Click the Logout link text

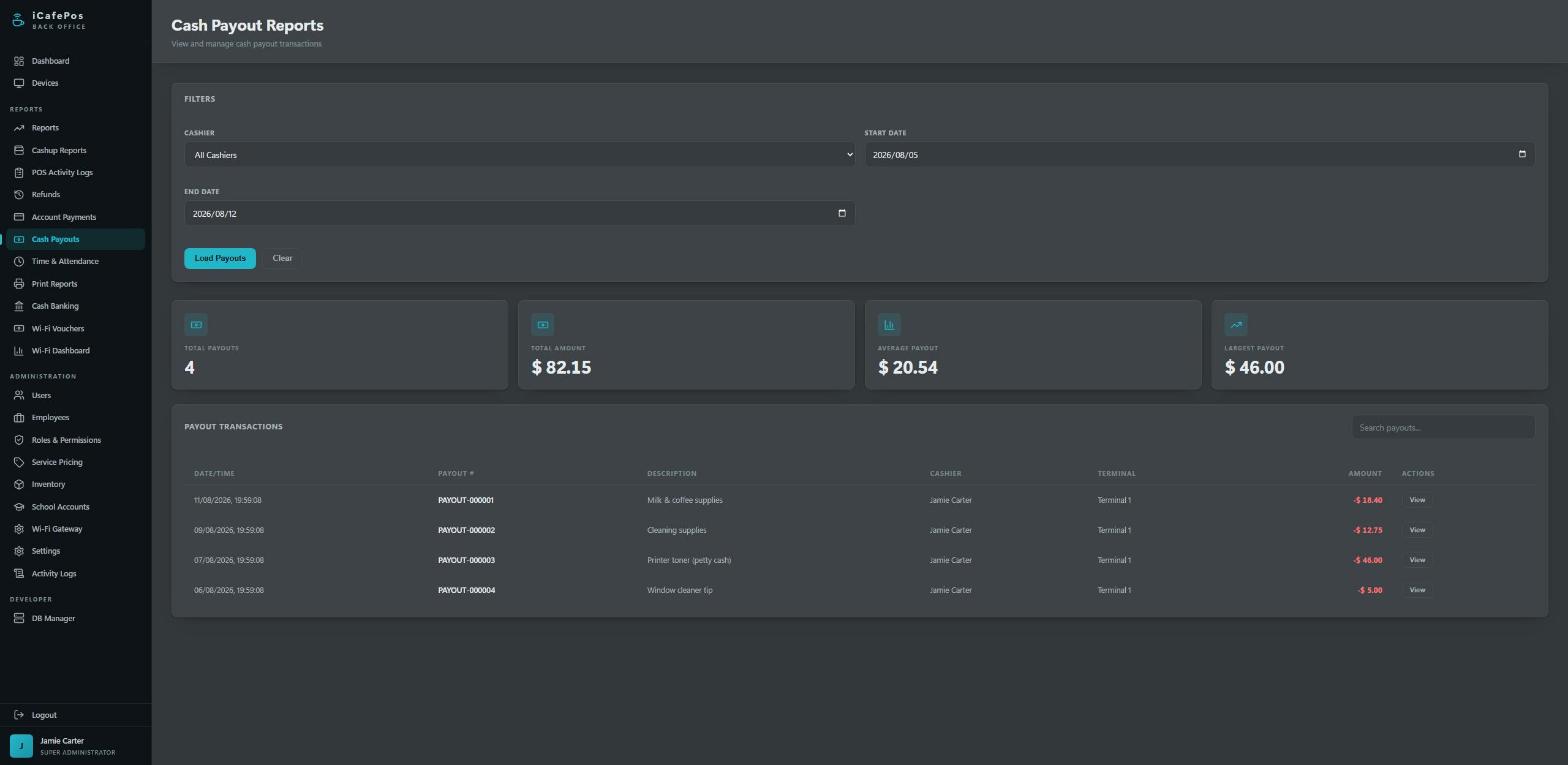click(44, 715)
